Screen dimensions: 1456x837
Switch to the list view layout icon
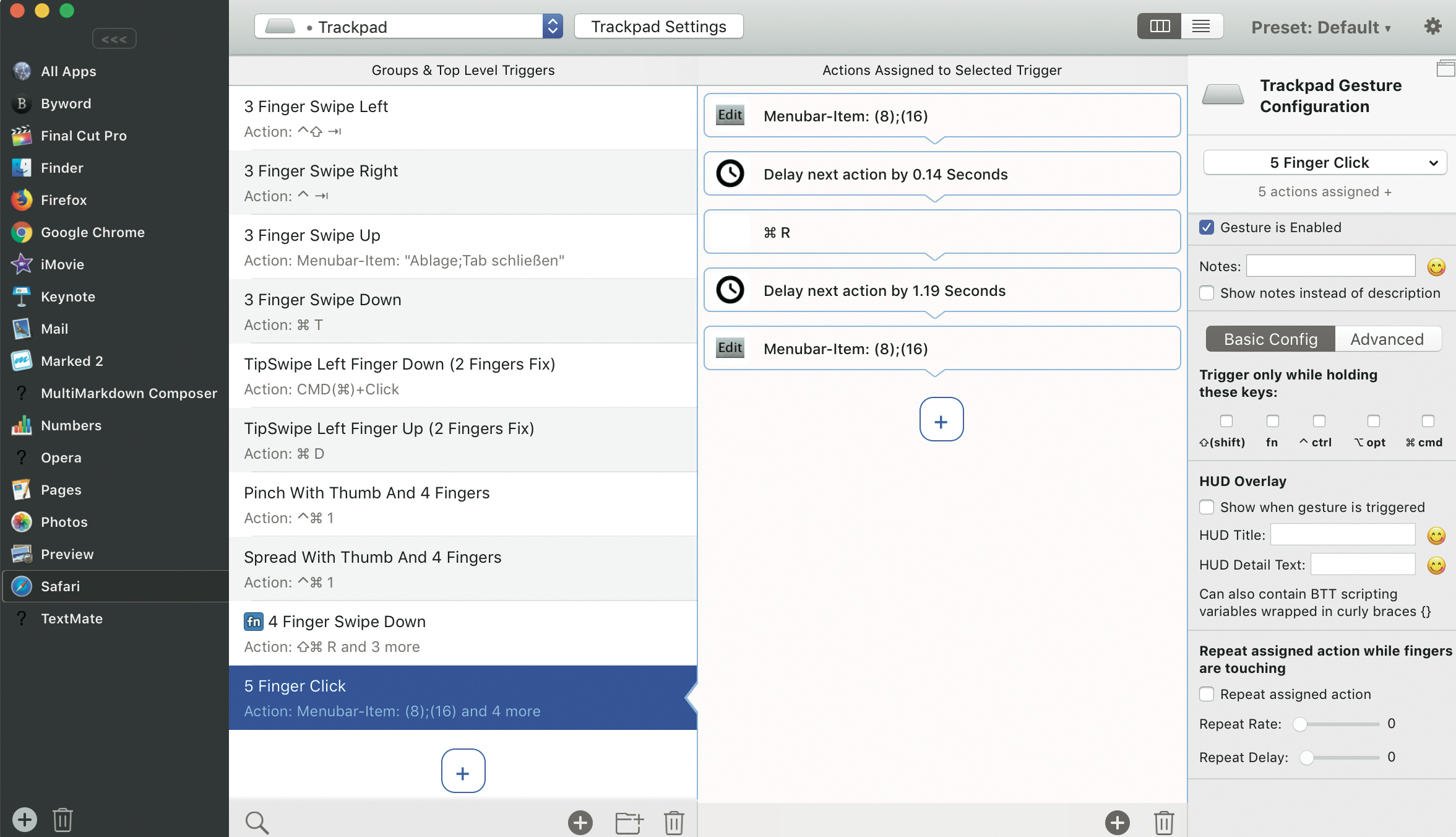click(x=1201, y=27)
